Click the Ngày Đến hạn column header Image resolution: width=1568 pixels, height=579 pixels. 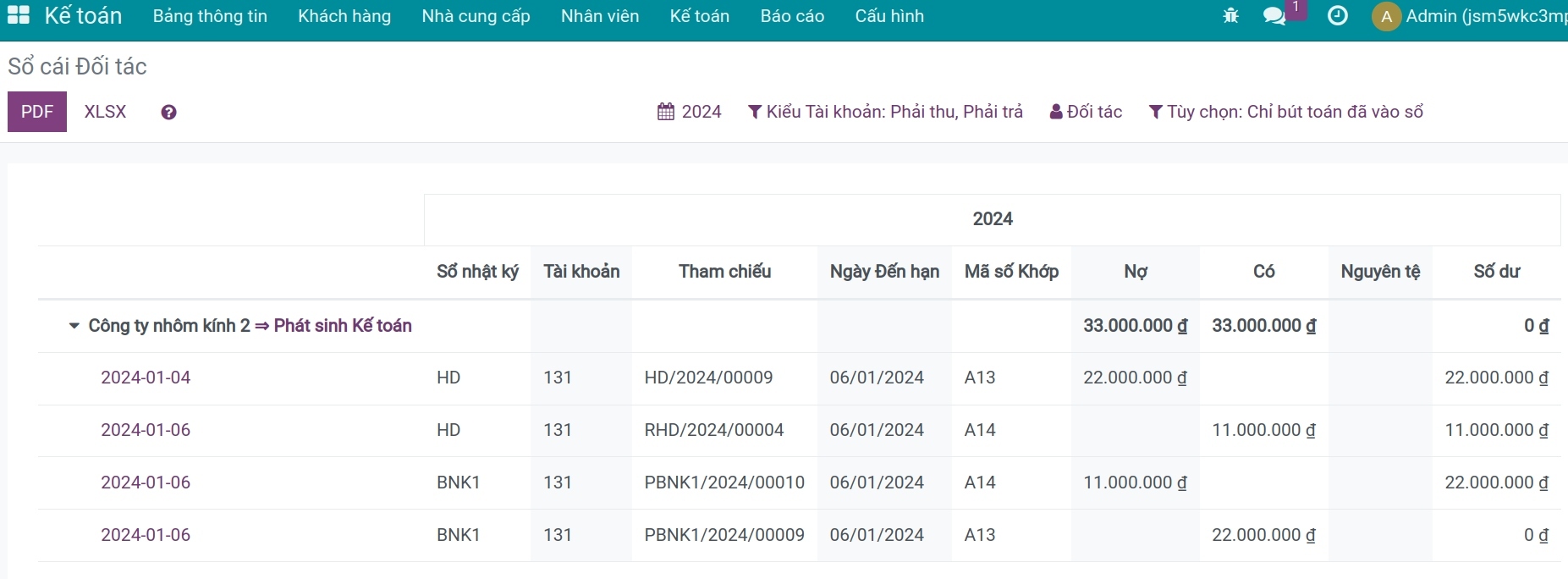click(x=884, y=272)
